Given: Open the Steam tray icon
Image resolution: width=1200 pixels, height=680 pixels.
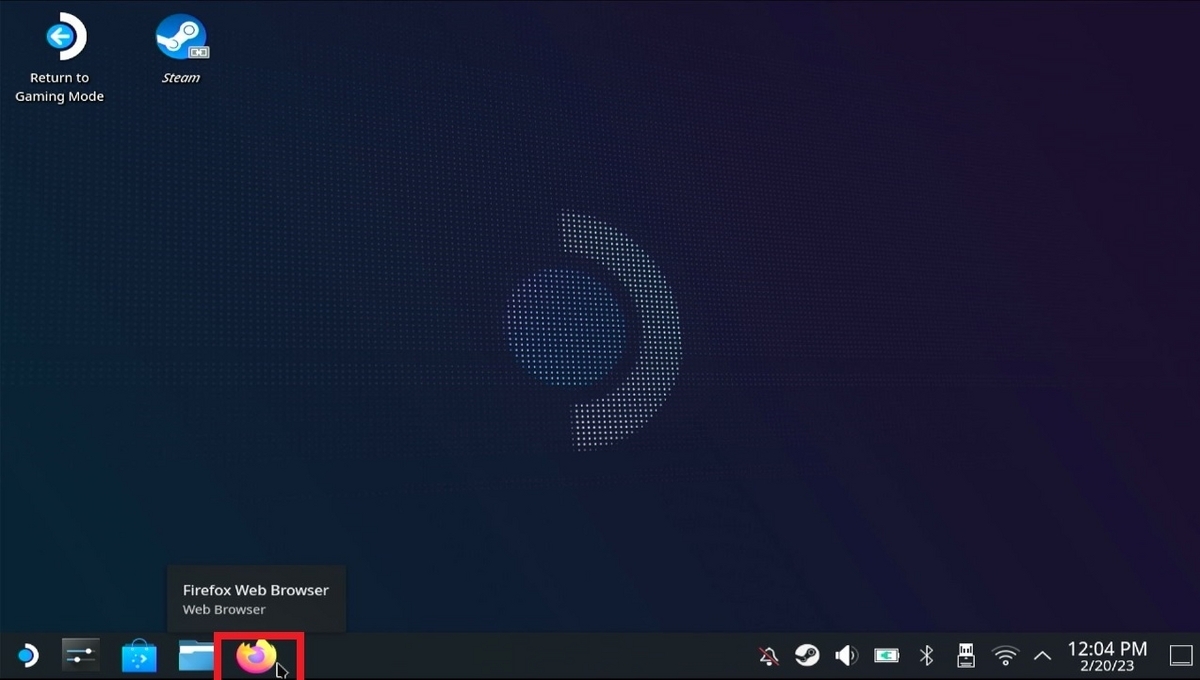Looking at the screenshot, I should click(806, 656).
